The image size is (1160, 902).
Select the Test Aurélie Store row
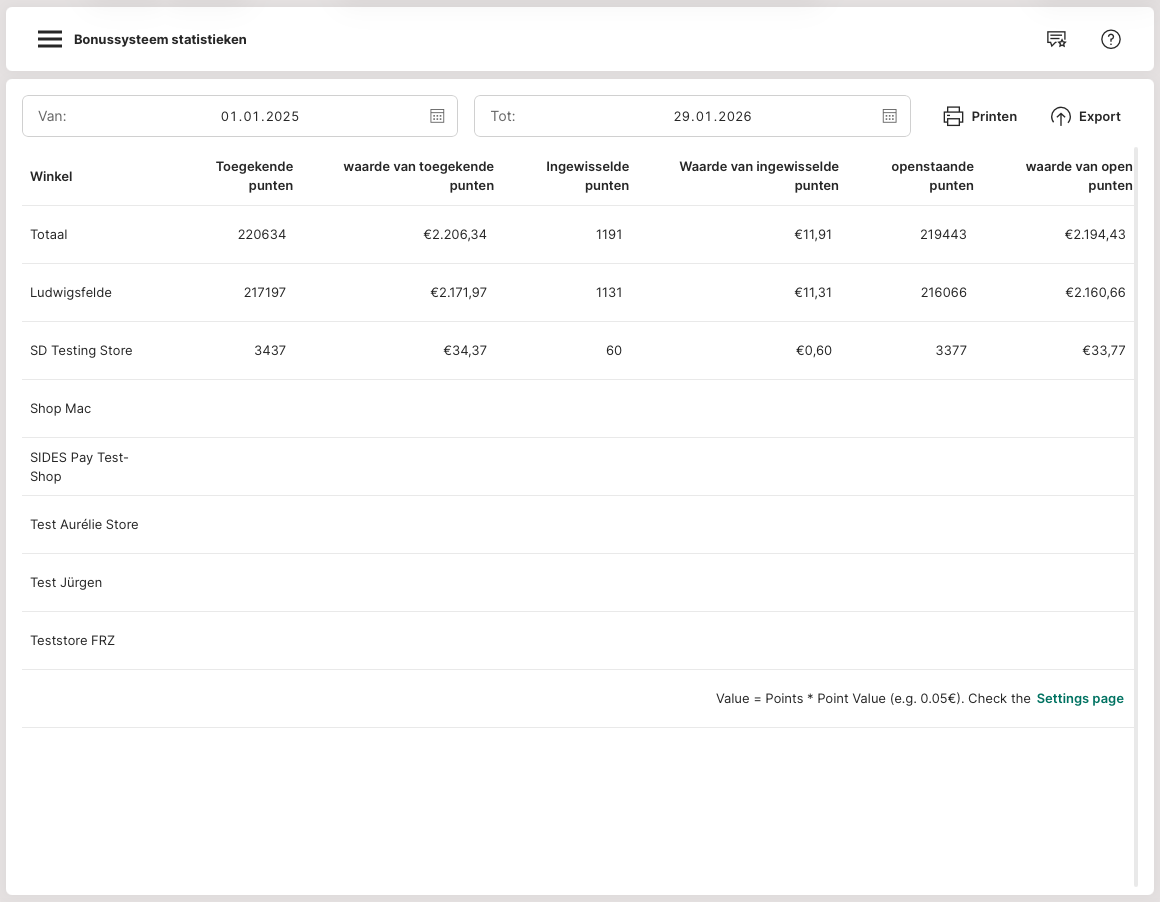pyautogui.click(x=84, y=525)
